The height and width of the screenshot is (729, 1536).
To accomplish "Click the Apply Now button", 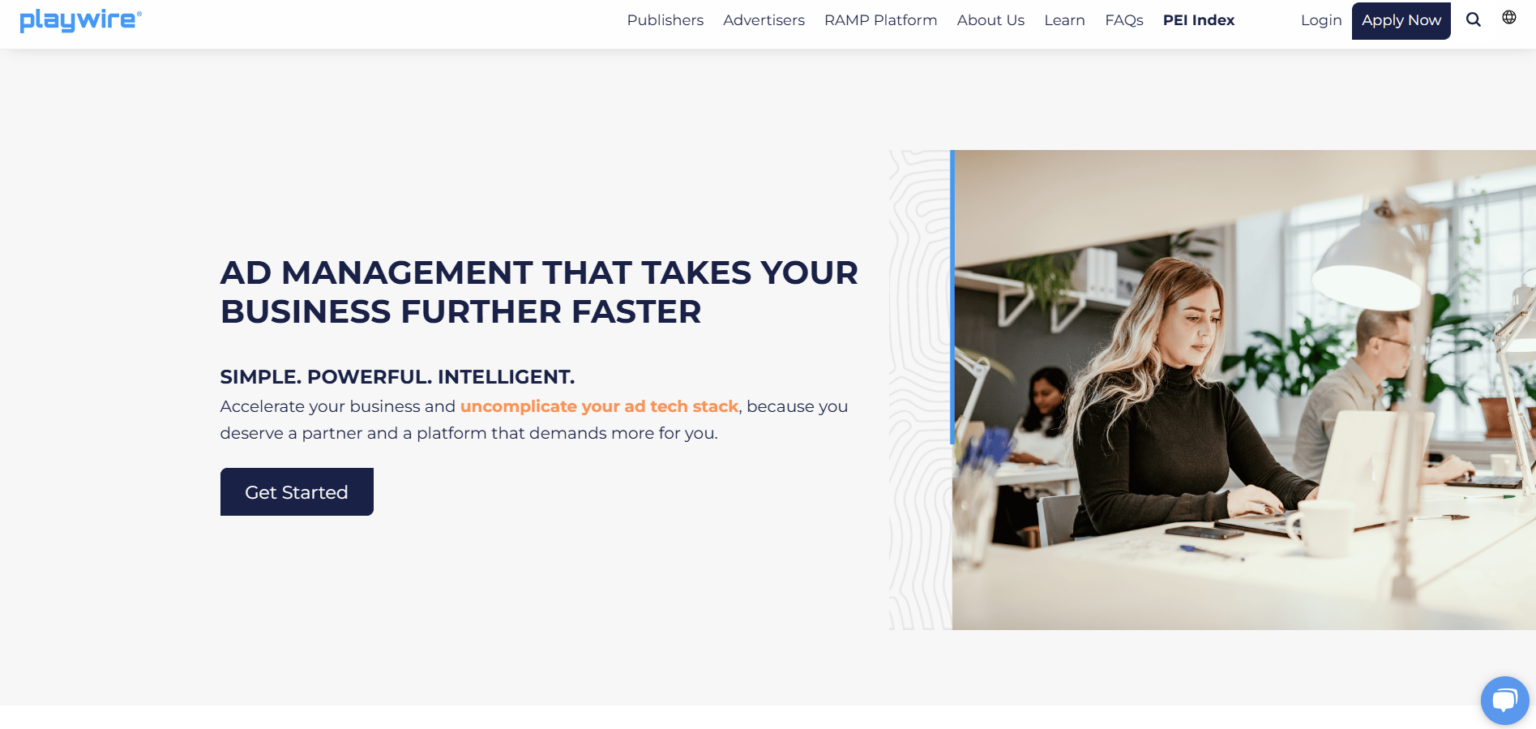I will point(1400,20).
